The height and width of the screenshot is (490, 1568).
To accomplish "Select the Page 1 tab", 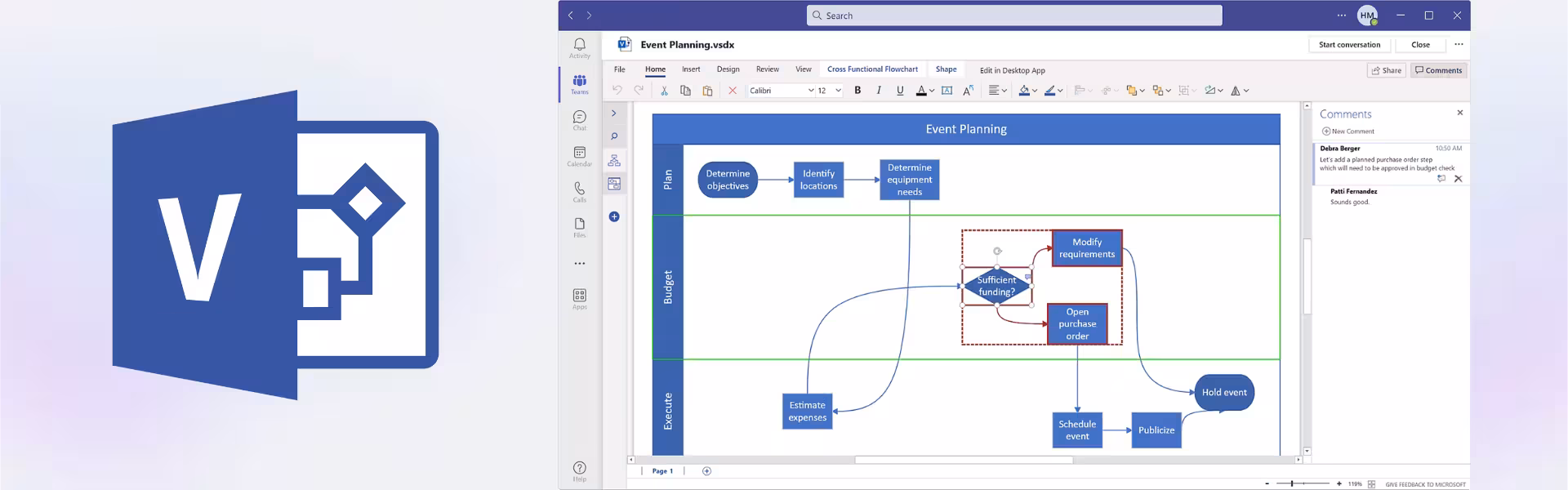I will point(662,471).
